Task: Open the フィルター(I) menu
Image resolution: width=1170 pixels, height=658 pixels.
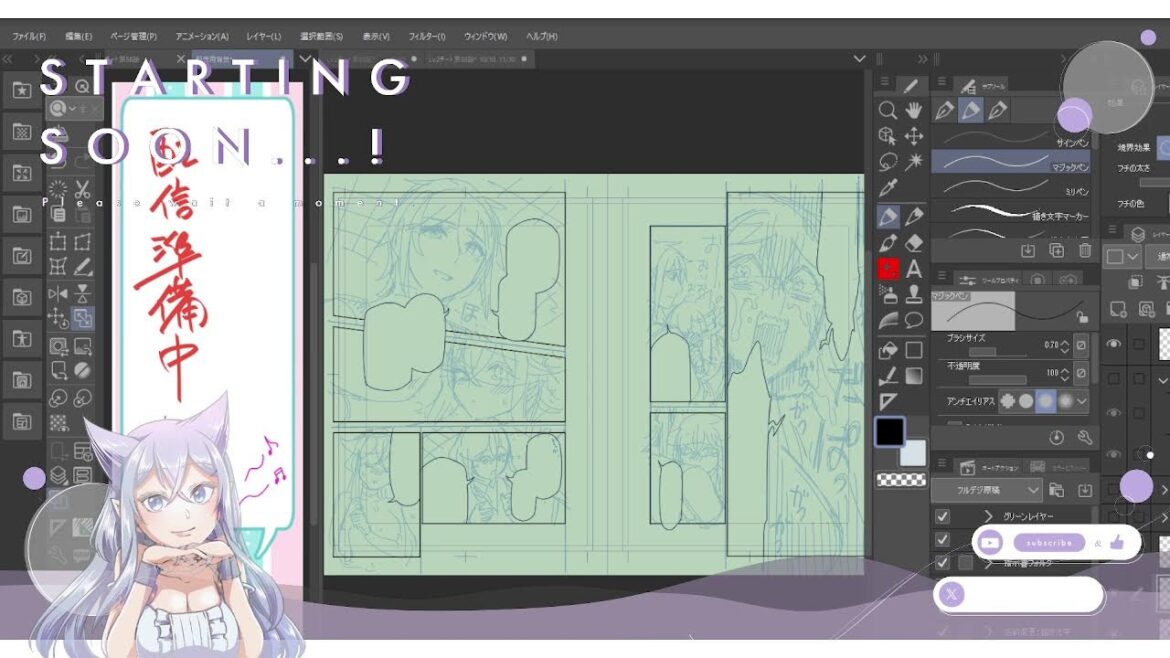Action: pos(427,36)
